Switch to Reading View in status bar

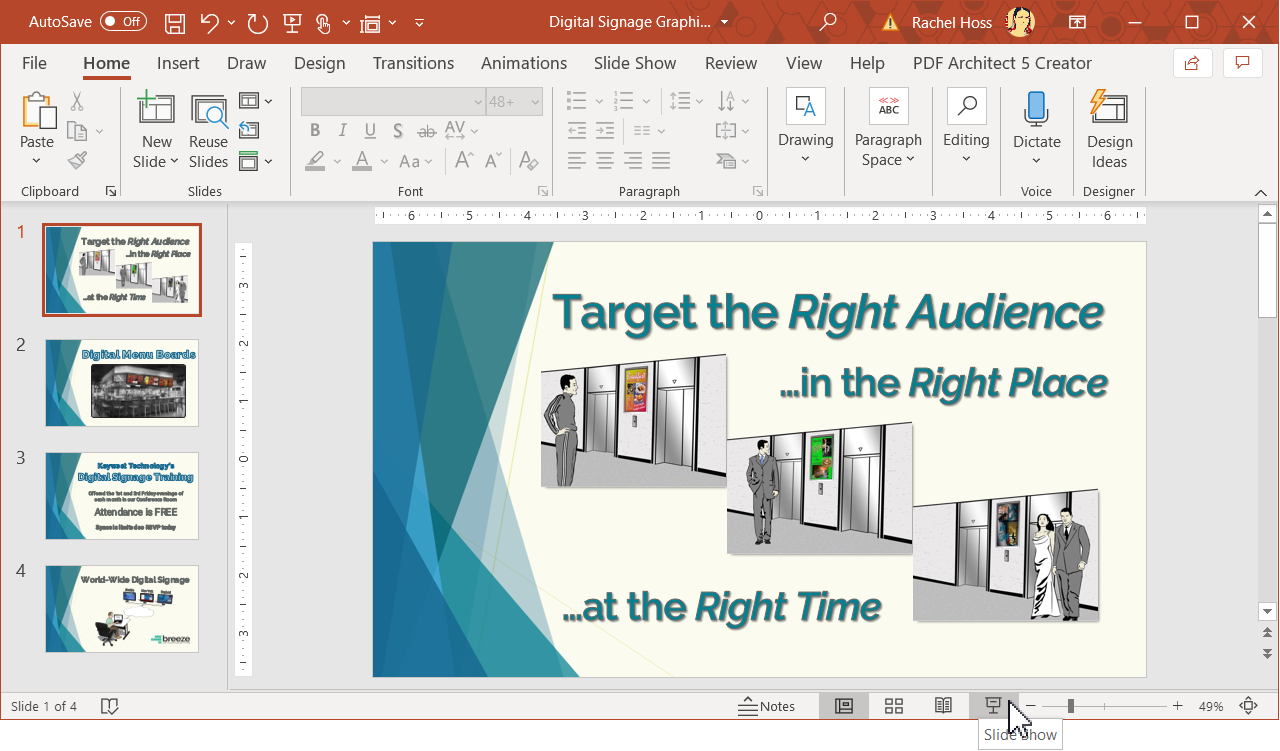tap(943, 706)
